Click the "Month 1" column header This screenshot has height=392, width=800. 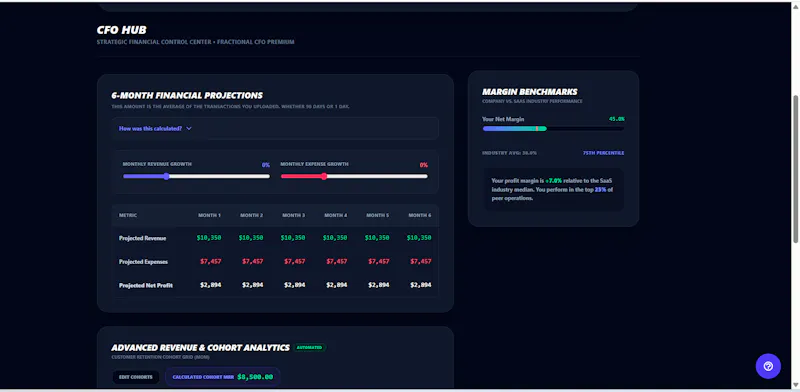click(209, 215)
